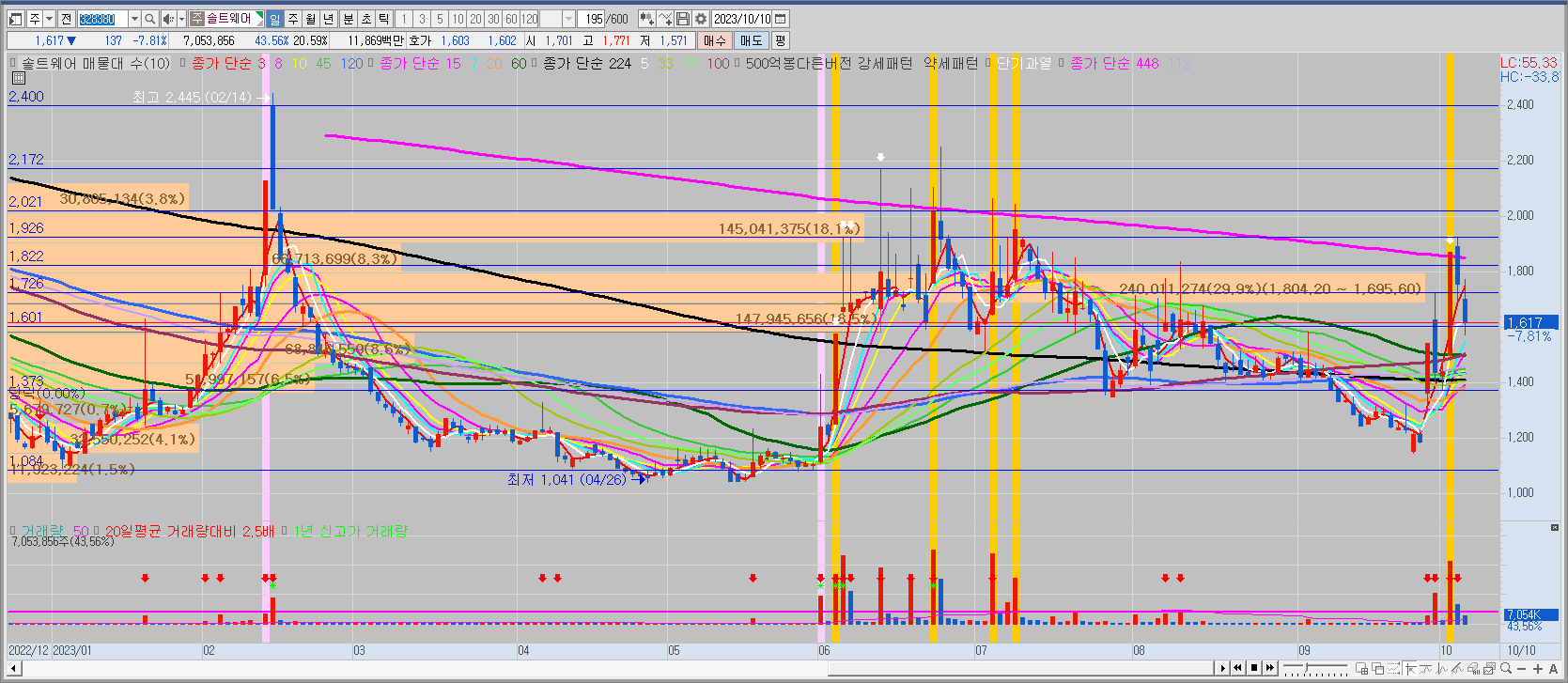Switch to the 주 weekly period tab
The image size is (1568, 683).
(x=293, y=19)
